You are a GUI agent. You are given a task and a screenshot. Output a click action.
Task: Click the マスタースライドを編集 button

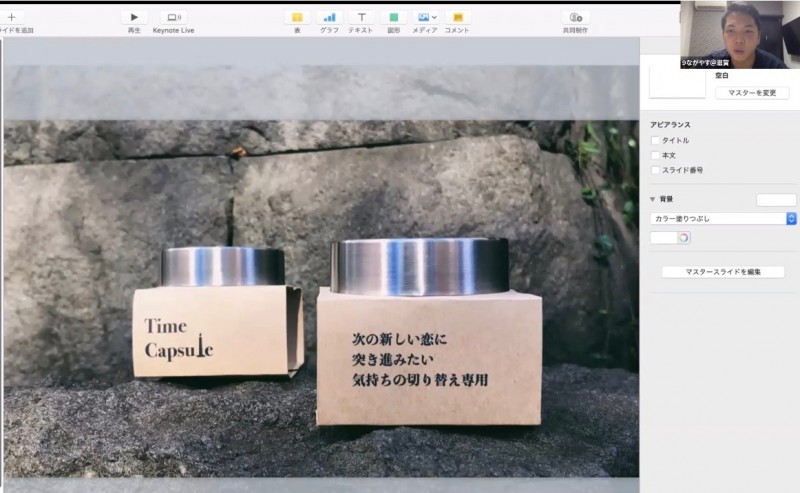(x=722, y=272)
